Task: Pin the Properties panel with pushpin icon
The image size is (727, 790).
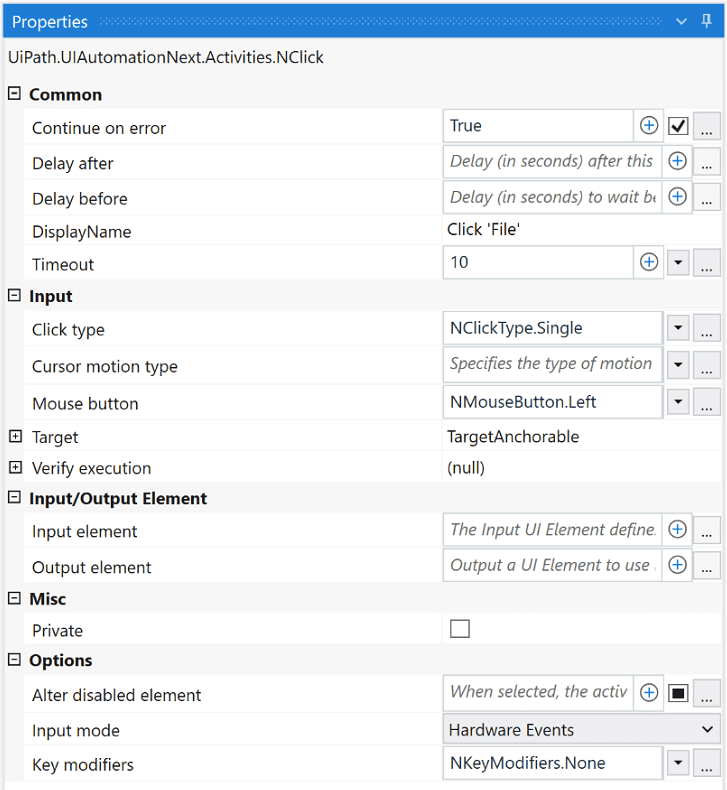Action: [707, 21]
